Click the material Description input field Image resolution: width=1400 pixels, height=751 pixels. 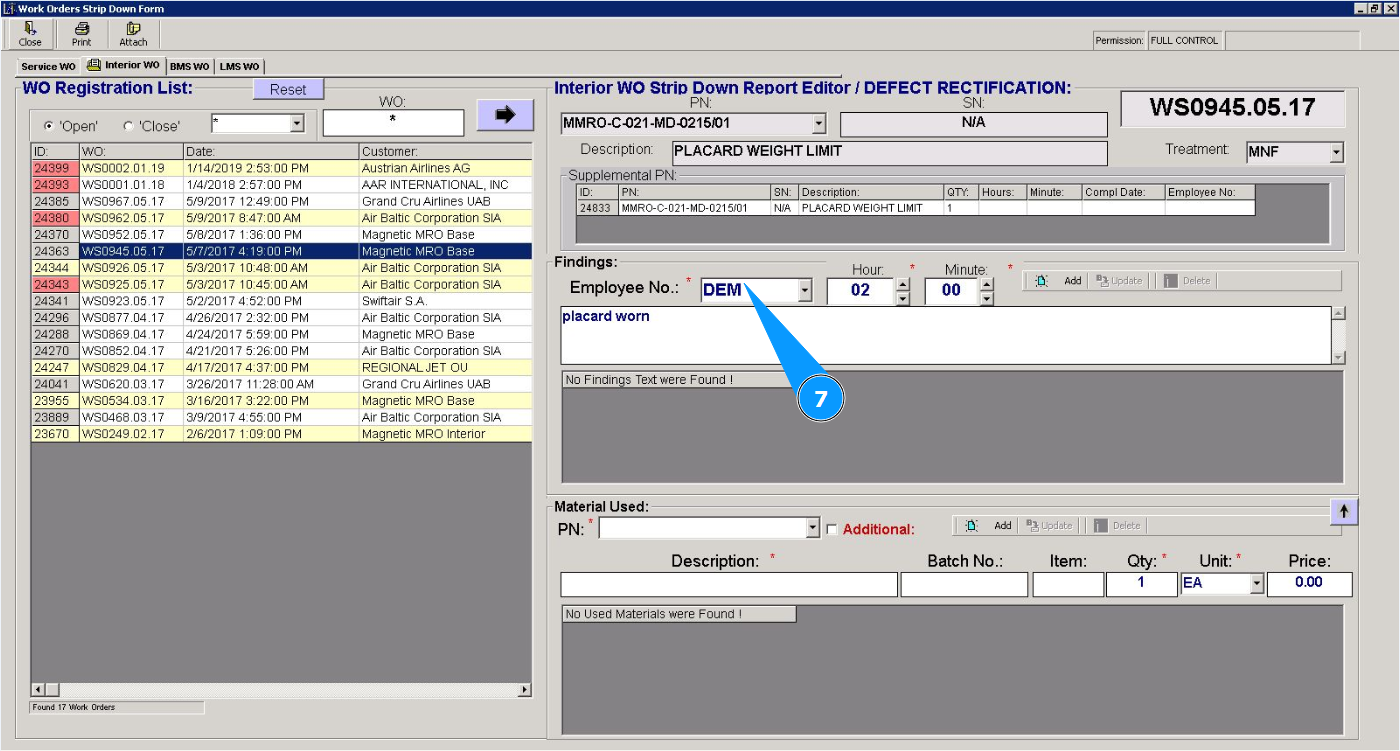(728, 585)
